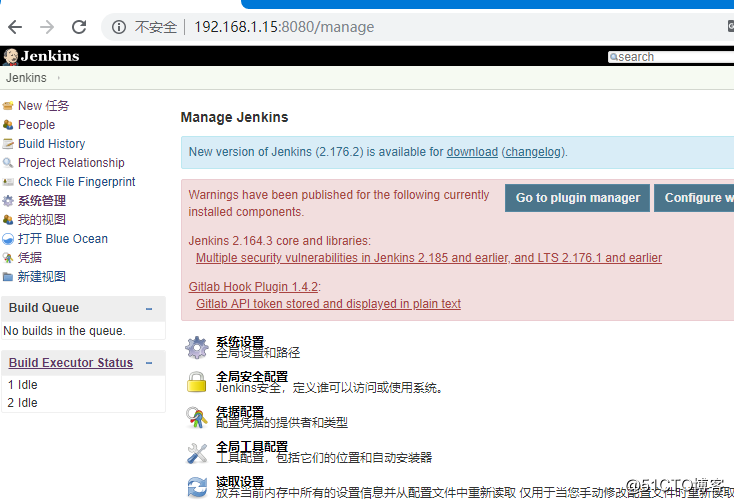The image size is (734, 504).
Task: Open 系统设置 configuration link
Action: tap(240, 342)
